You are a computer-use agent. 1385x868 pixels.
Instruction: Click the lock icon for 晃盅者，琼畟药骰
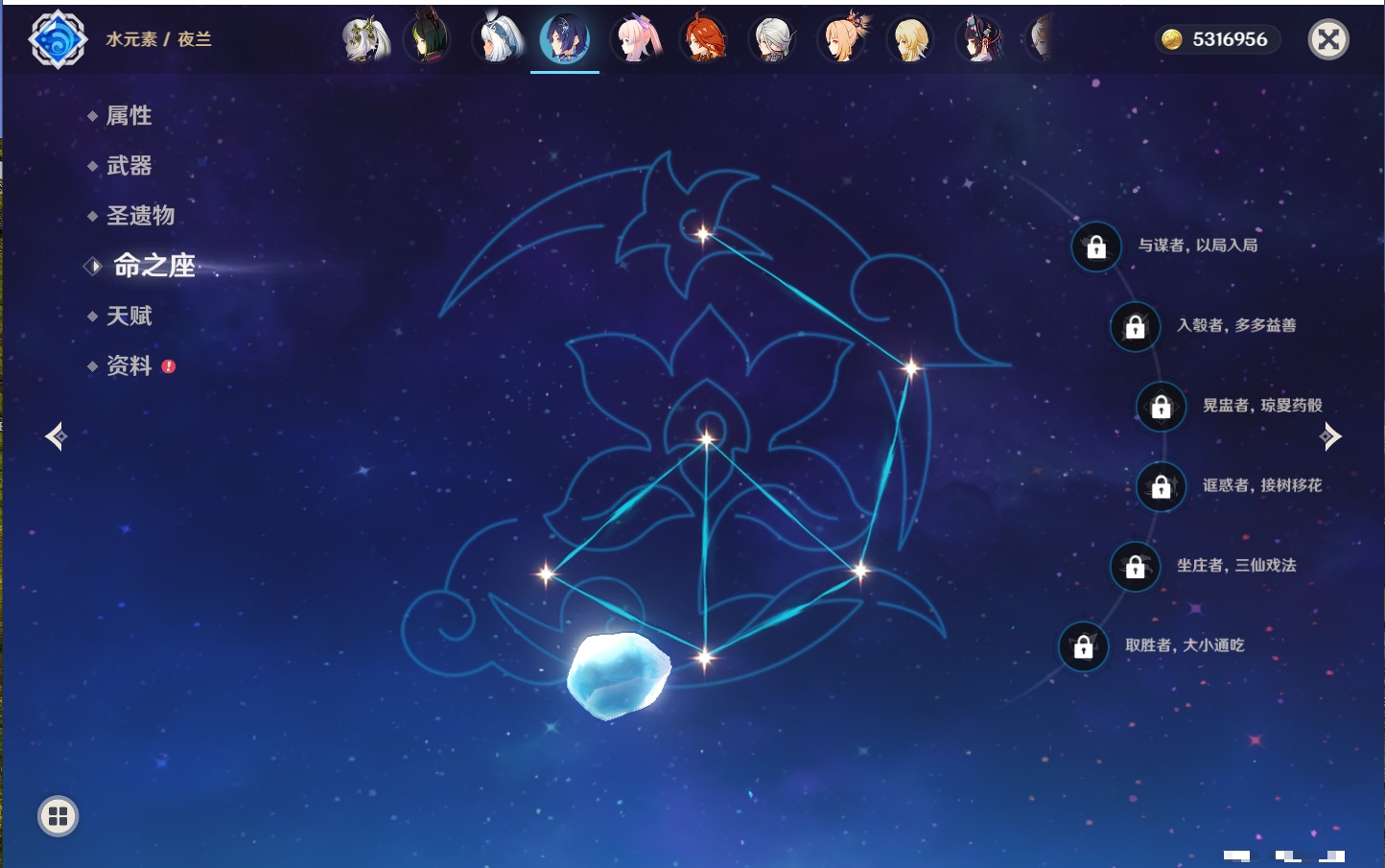point(1162,407)
